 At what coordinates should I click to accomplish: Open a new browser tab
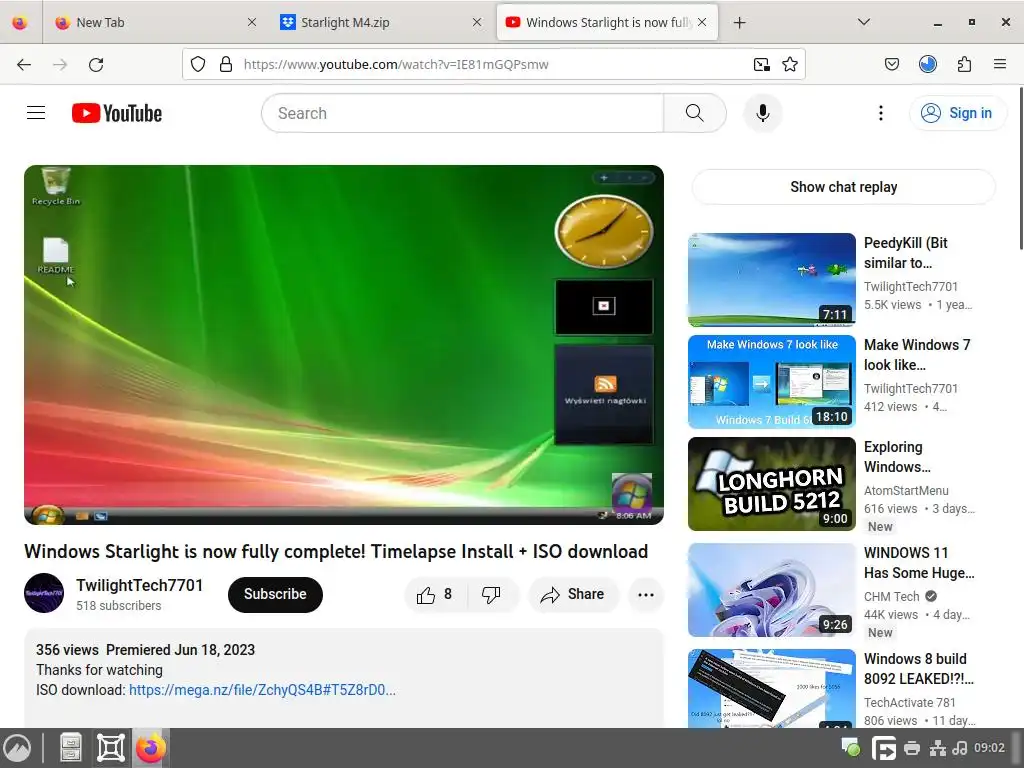pos(739,22)
